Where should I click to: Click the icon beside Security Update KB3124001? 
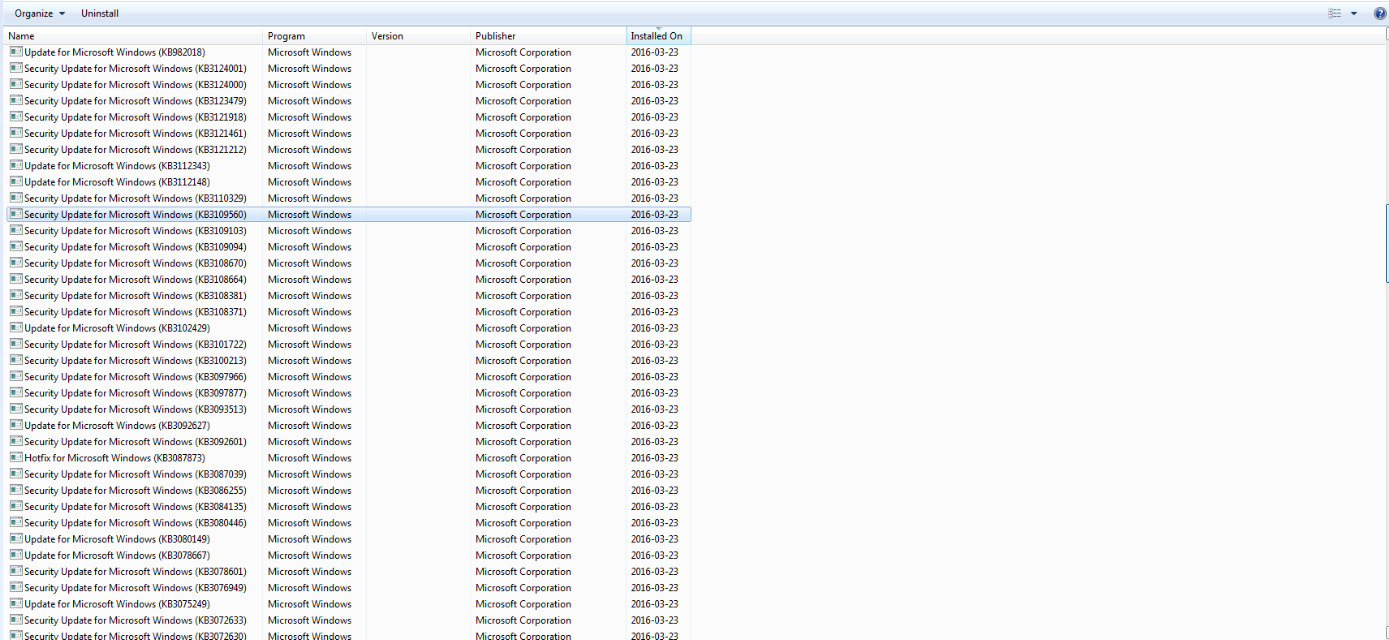click(x=14, y=68)
